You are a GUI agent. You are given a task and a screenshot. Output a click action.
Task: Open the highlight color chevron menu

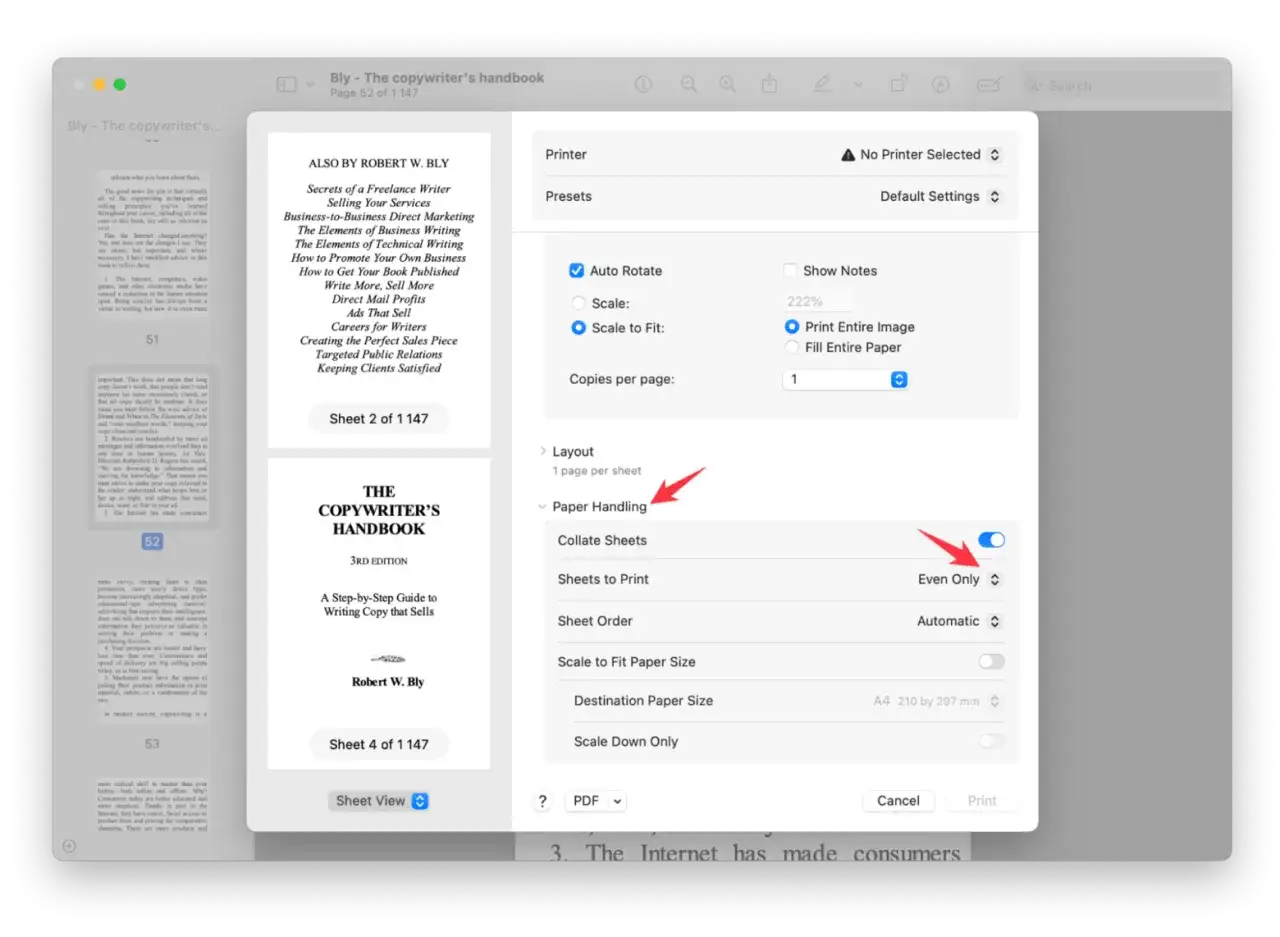click(858, 85)
